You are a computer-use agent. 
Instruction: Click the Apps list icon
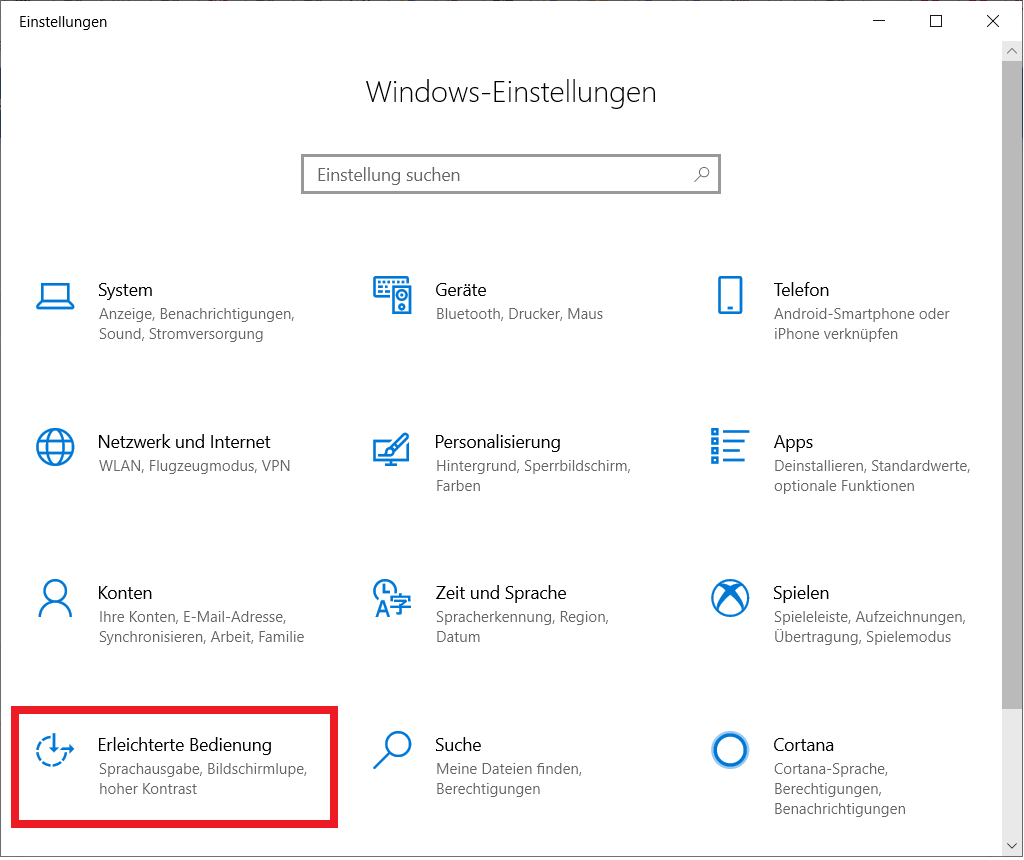pos(729,446)
